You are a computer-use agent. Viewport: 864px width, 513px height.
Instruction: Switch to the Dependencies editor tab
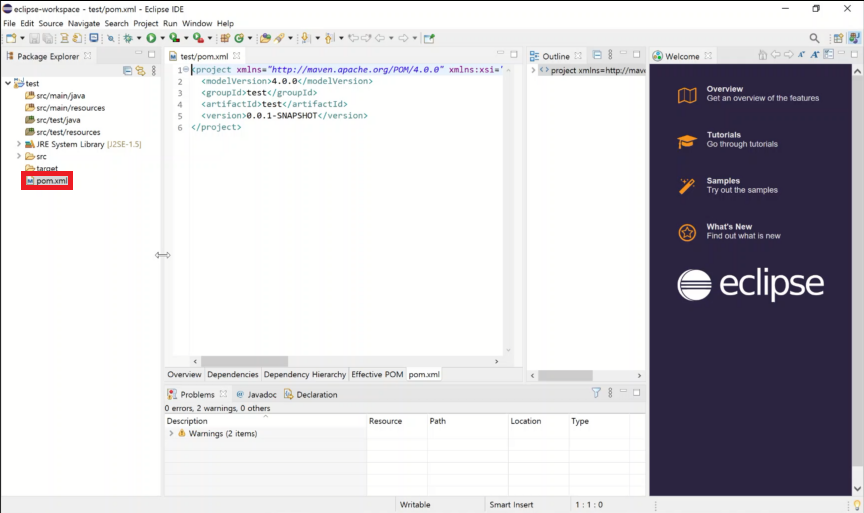click(233, 374)
